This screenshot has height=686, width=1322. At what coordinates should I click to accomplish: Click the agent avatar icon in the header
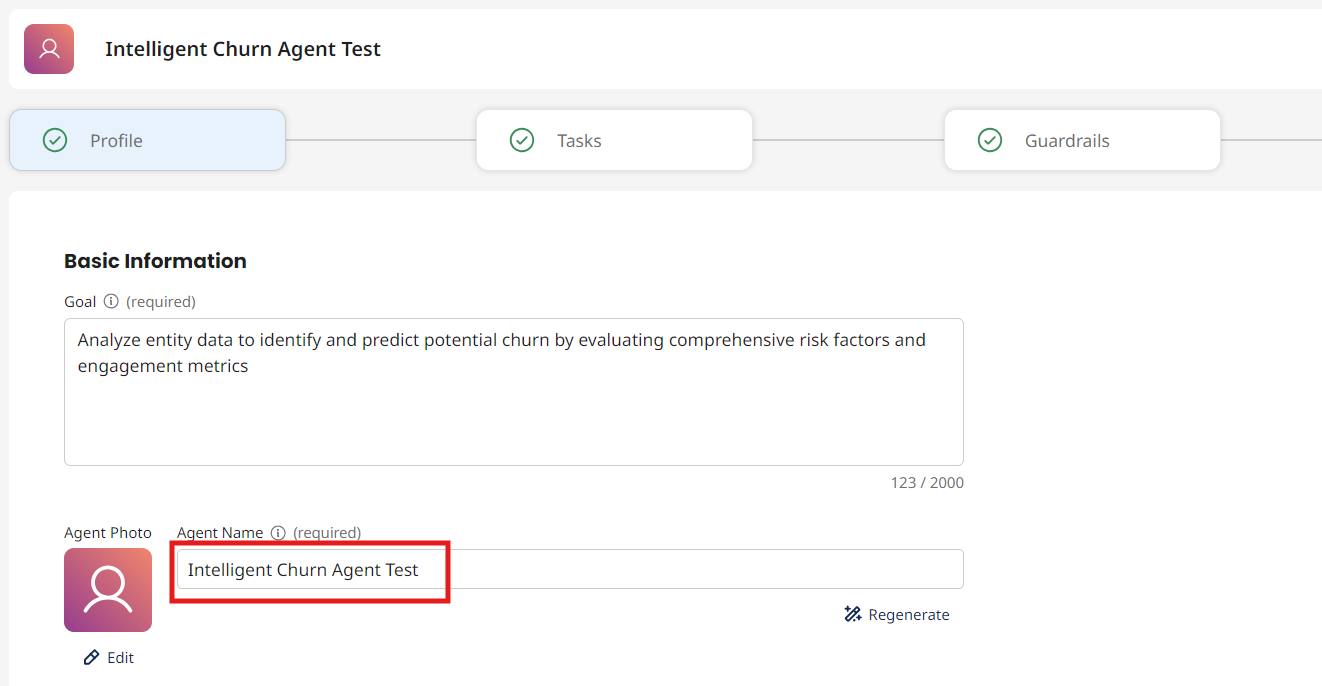point(49,49)
